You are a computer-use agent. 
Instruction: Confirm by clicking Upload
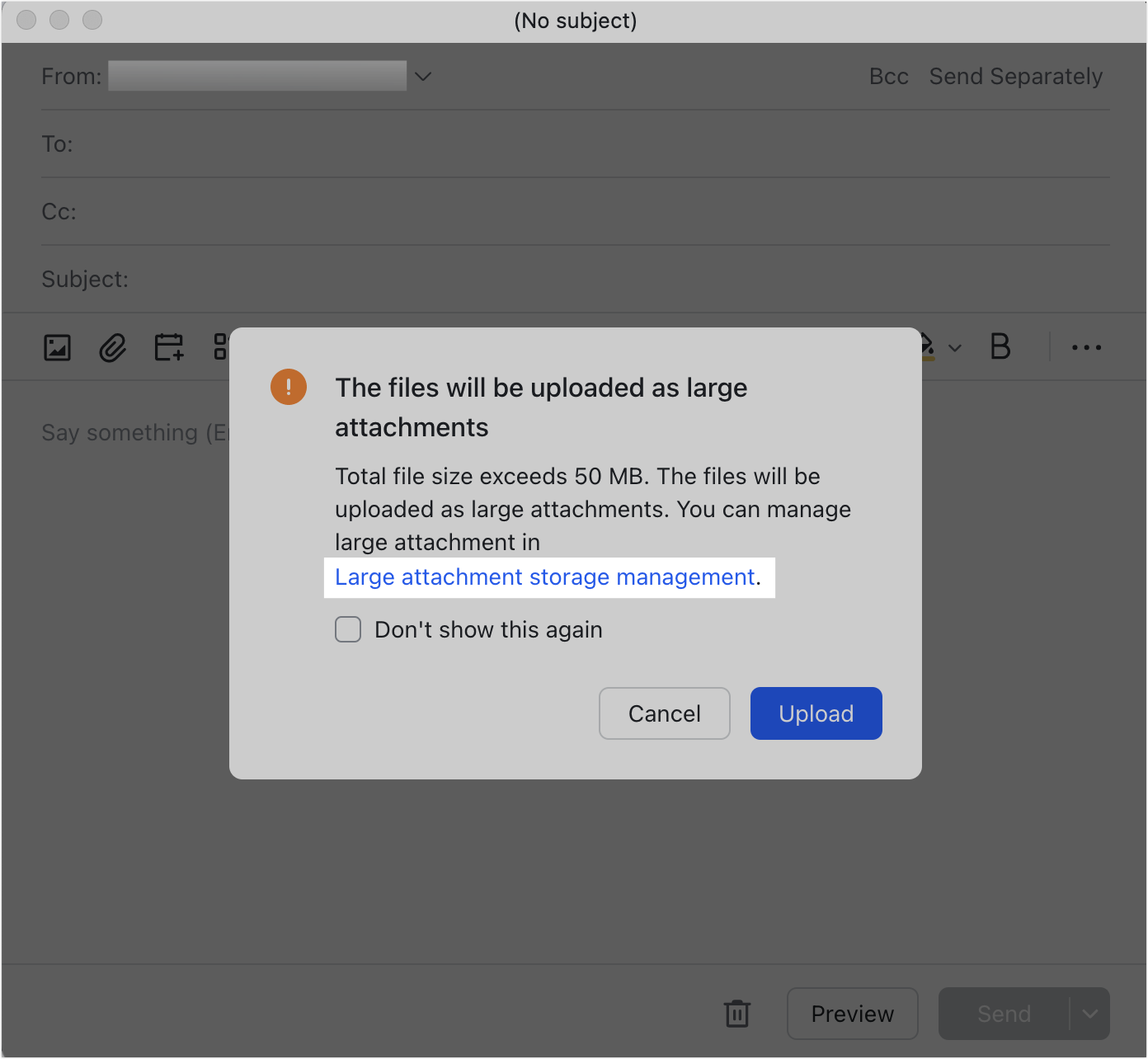(816, 713)
